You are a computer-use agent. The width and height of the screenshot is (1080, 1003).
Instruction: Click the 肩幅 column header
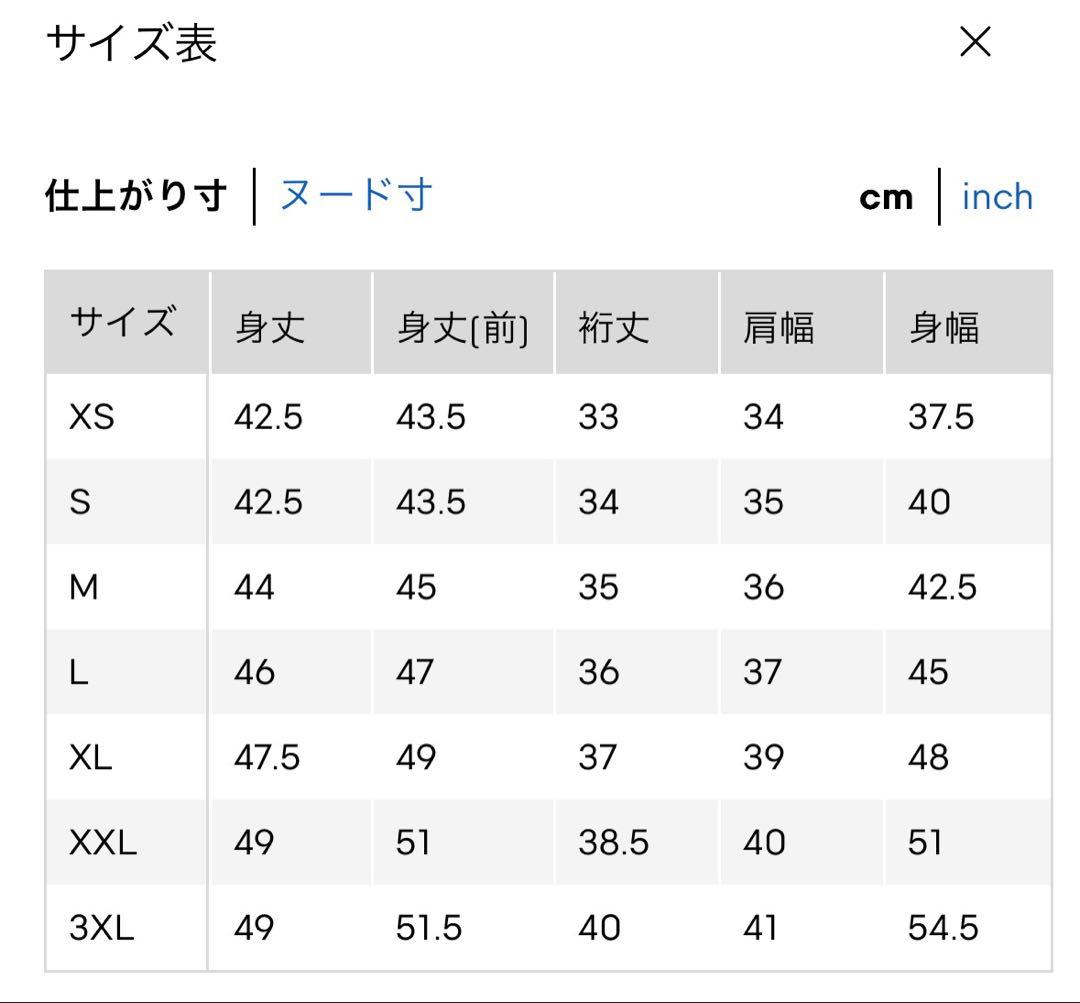pos(778,327)
